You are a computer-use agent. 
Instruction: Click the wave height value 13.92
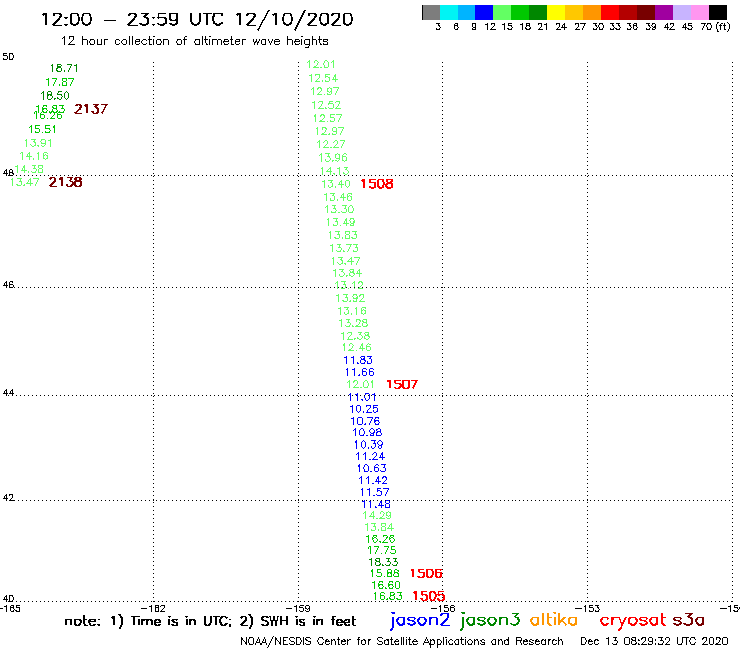pos(350,298)
